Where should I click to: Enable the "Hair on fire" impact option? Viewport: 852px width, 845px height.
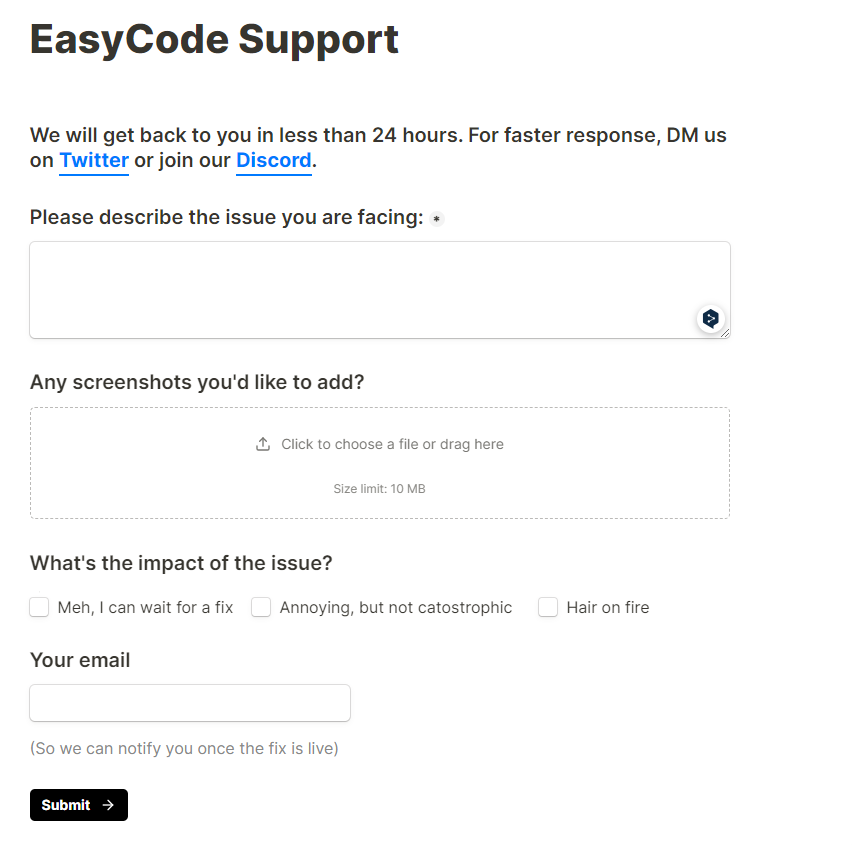coord(548,607)
